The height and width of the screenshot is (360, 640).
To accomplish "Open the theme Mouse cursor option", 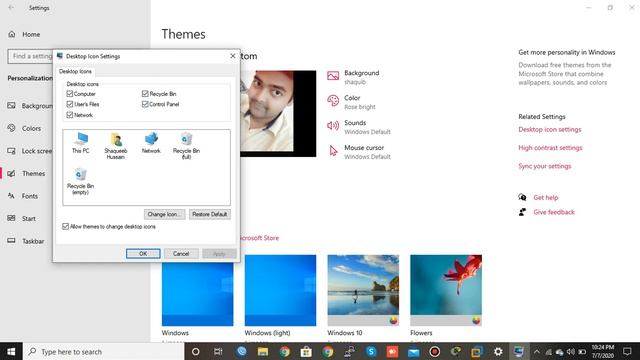I will click(x=359, y=152).
